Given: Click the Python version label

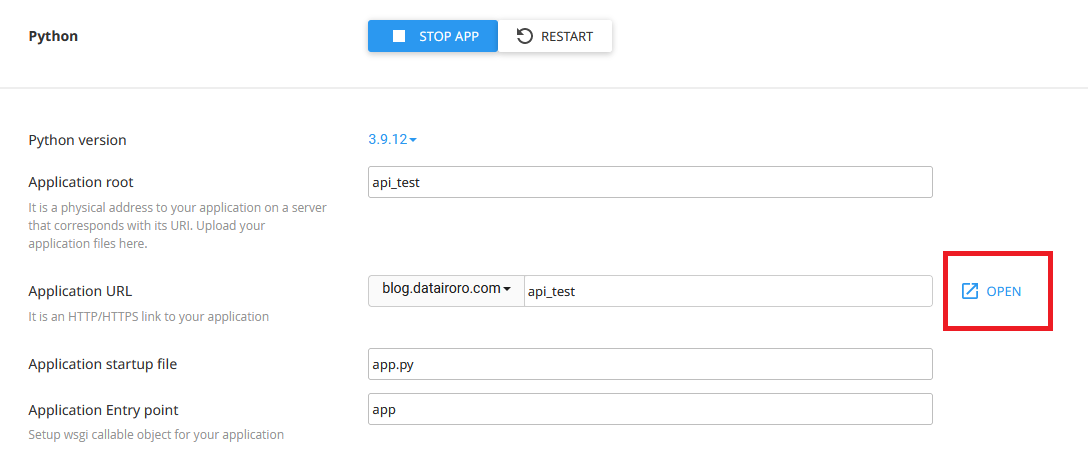Looking at the screenshot, I should click(x=77, y=140).
